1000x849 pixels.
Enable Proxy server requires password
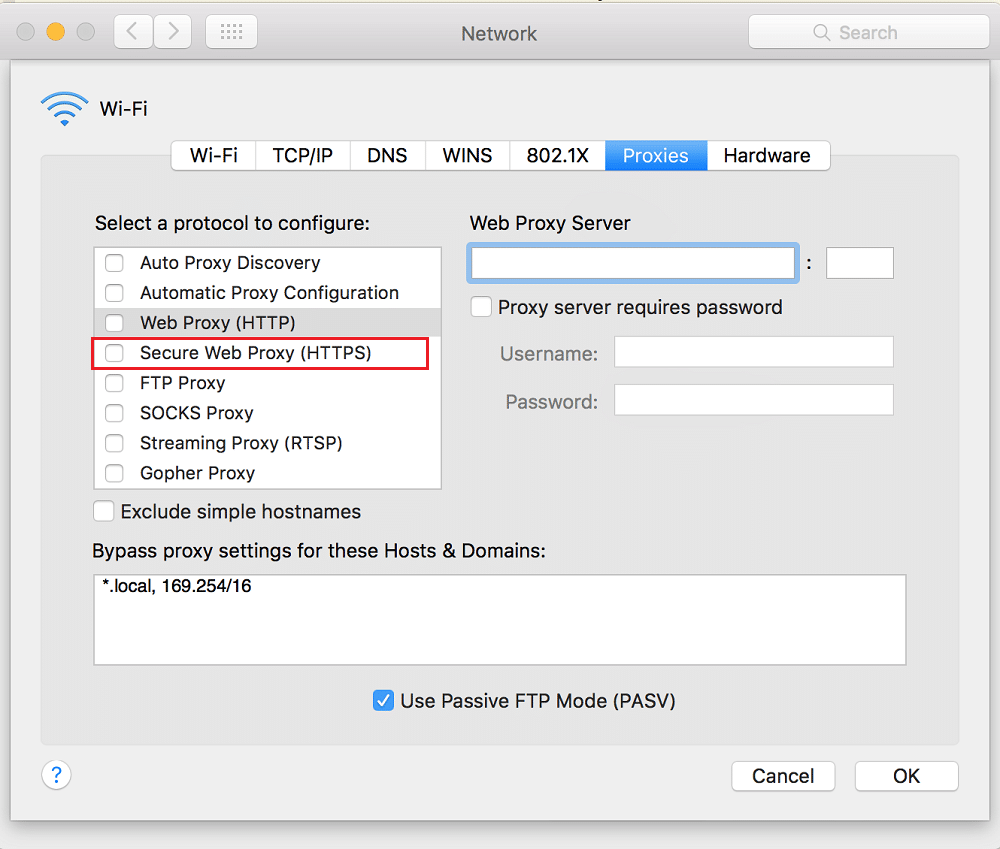(x=481, y=307)
